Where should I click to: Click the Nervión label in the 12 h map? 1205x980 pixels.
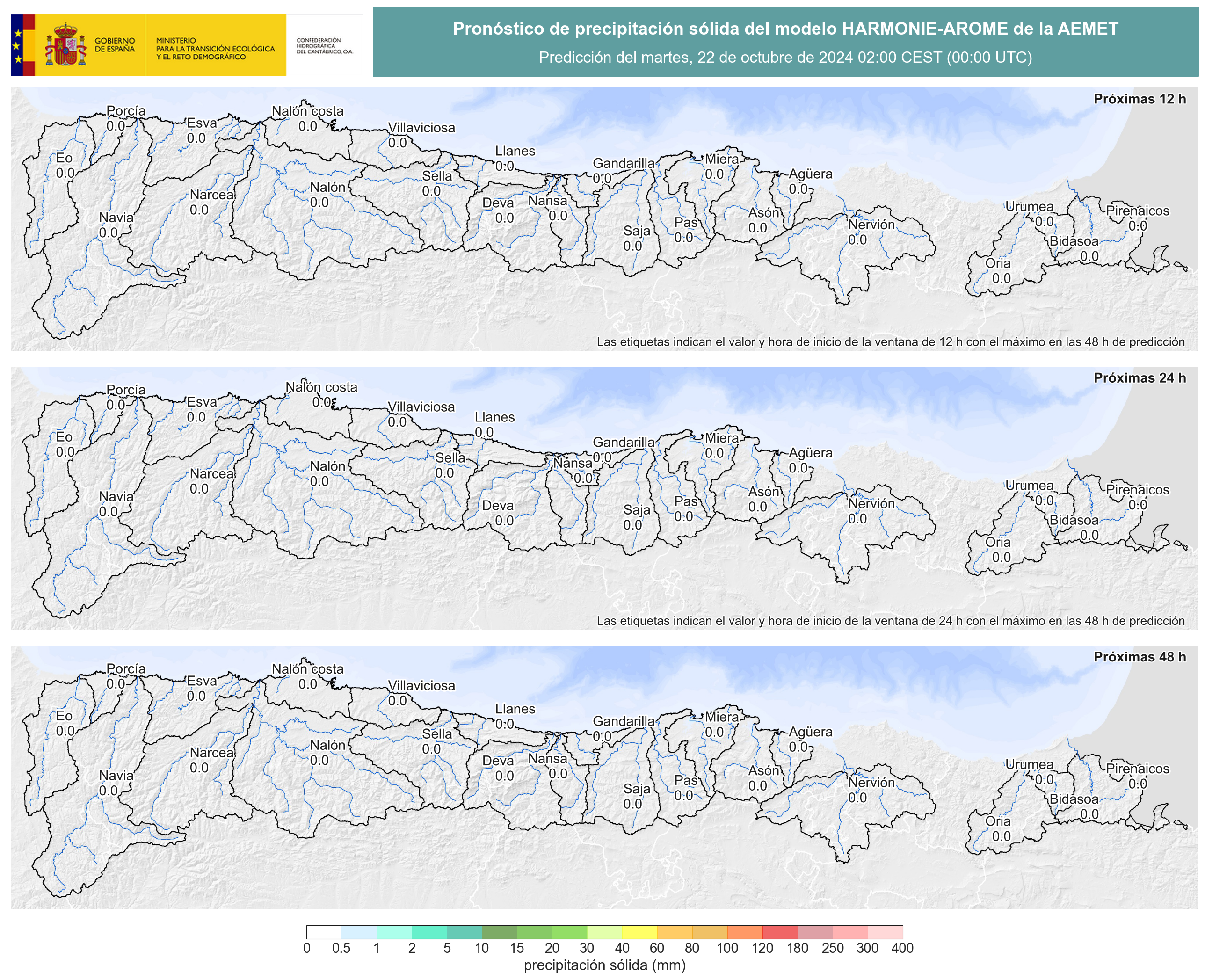871,225
